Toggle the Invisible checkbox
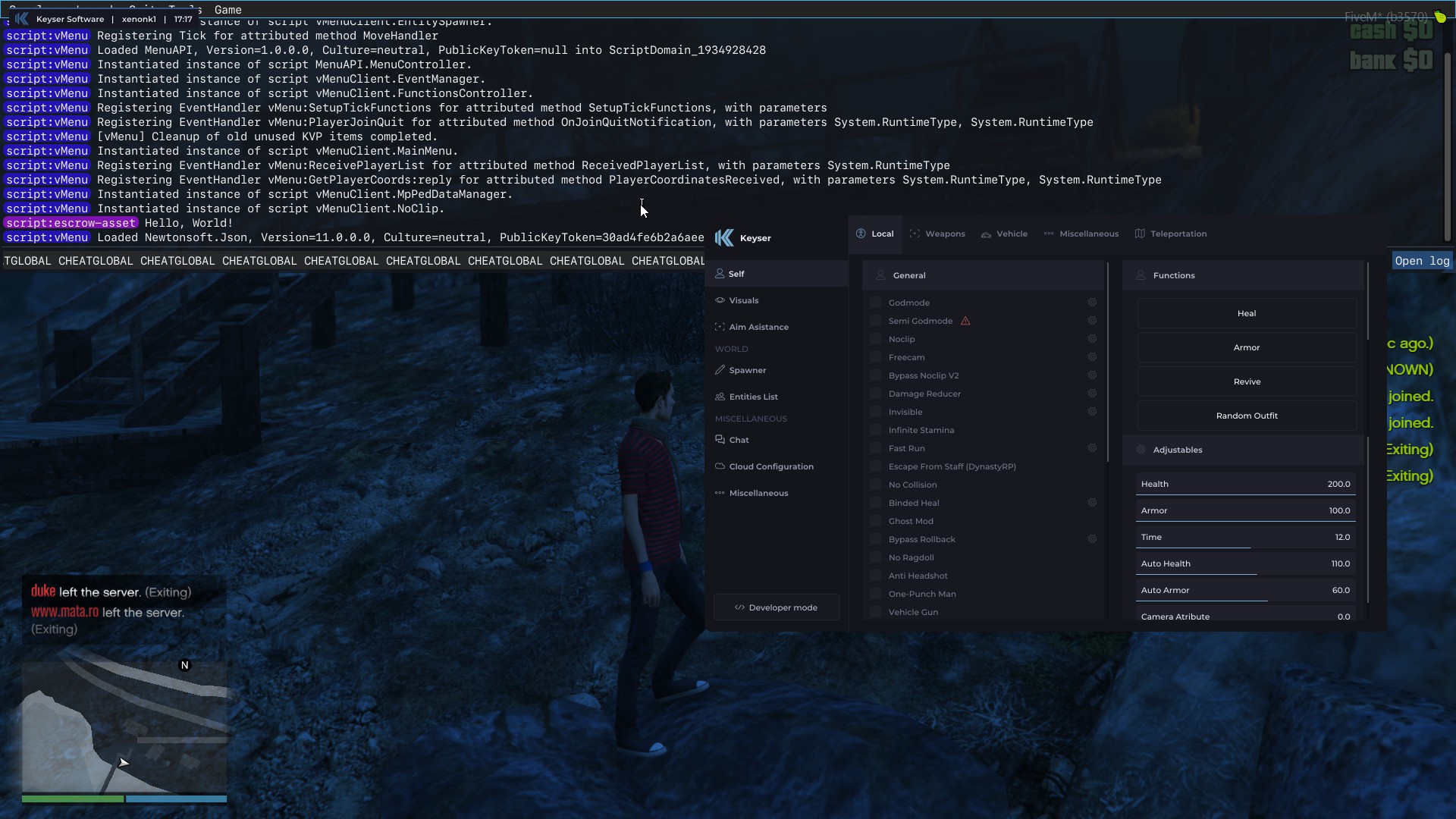The width and height of the screenshot is (1456, 819). [876, 412]
